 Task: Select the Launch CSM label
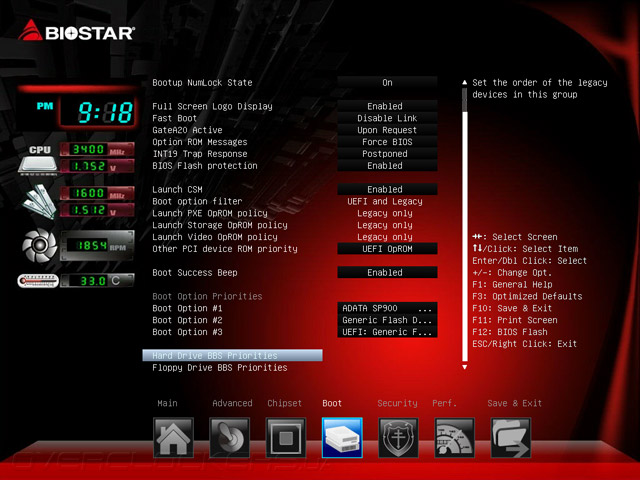tap(177, 189)
